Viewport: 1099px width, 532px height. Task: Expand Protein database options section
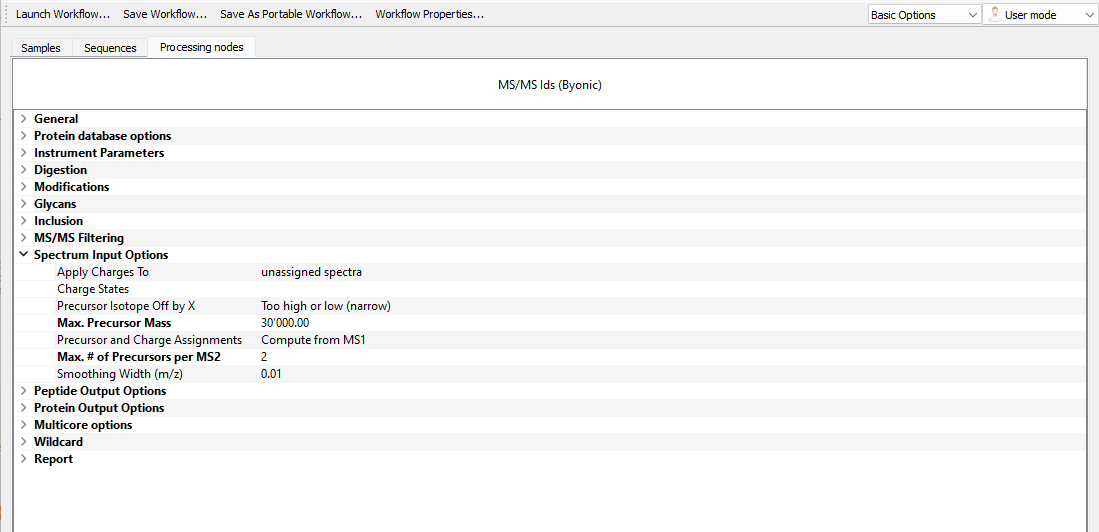coord(24,136)
